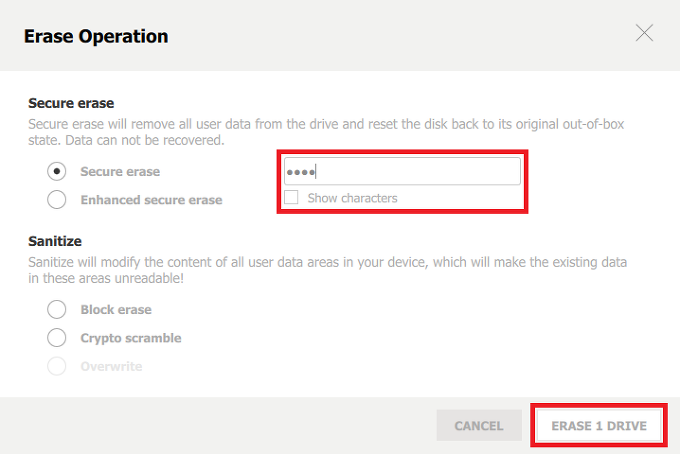Click the "Secure erase" option label beside radio

120,172
